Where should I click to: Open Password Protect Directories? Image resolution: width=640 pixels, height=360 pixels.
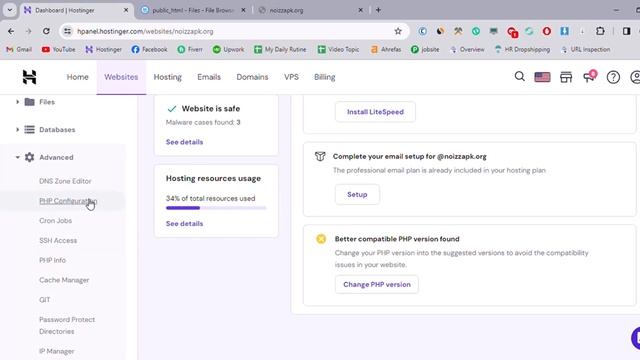click(67, 325)
